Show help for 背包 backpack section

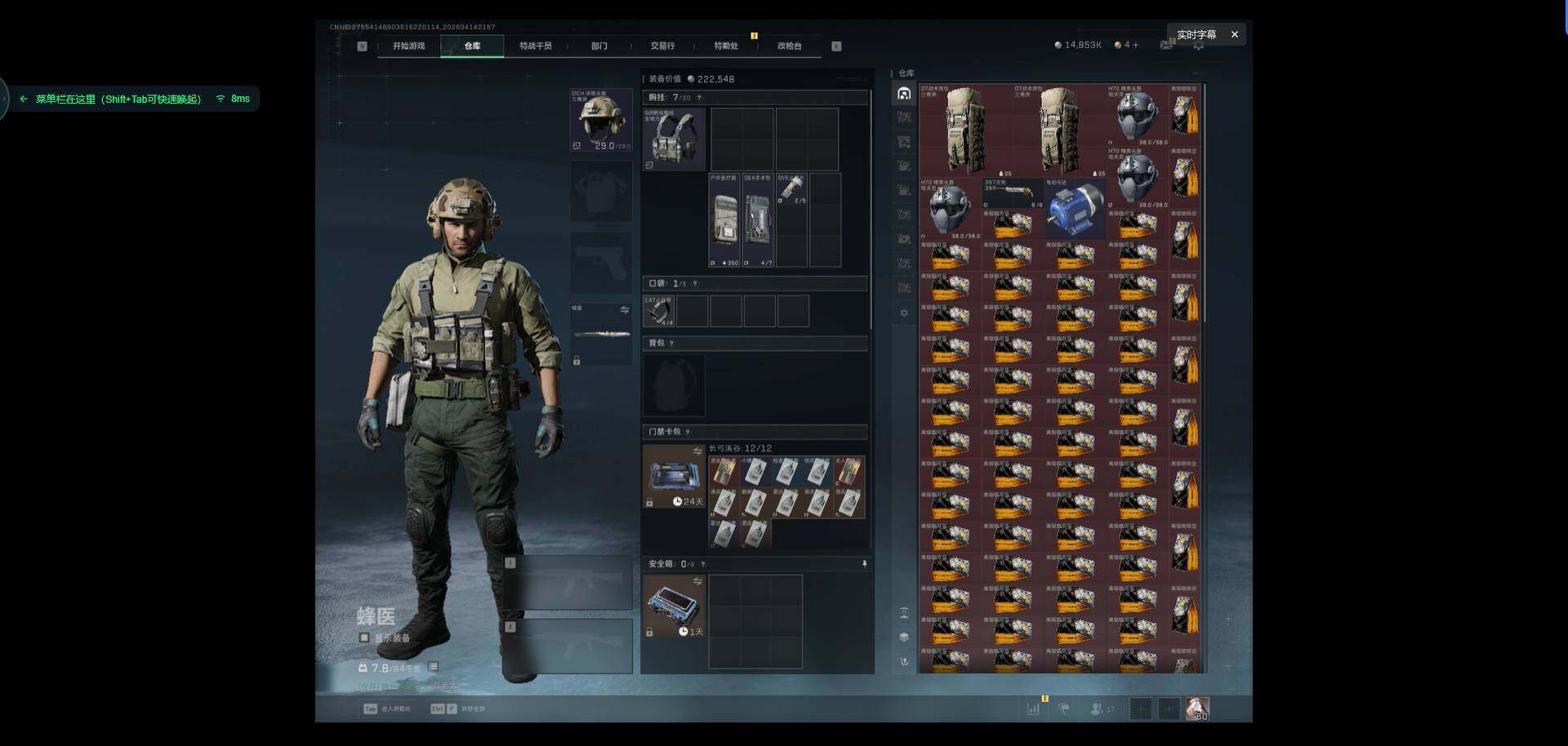(672, 343)
